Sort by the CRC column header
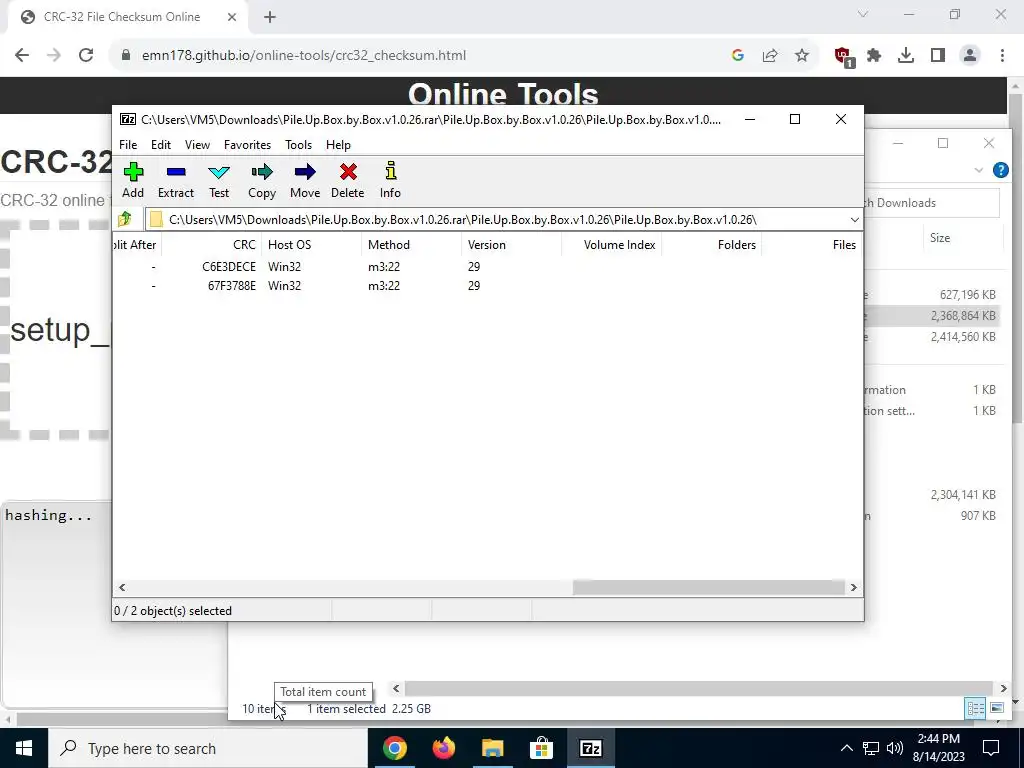The height and width of the screenshot is (768, 1024). point(212,245)
